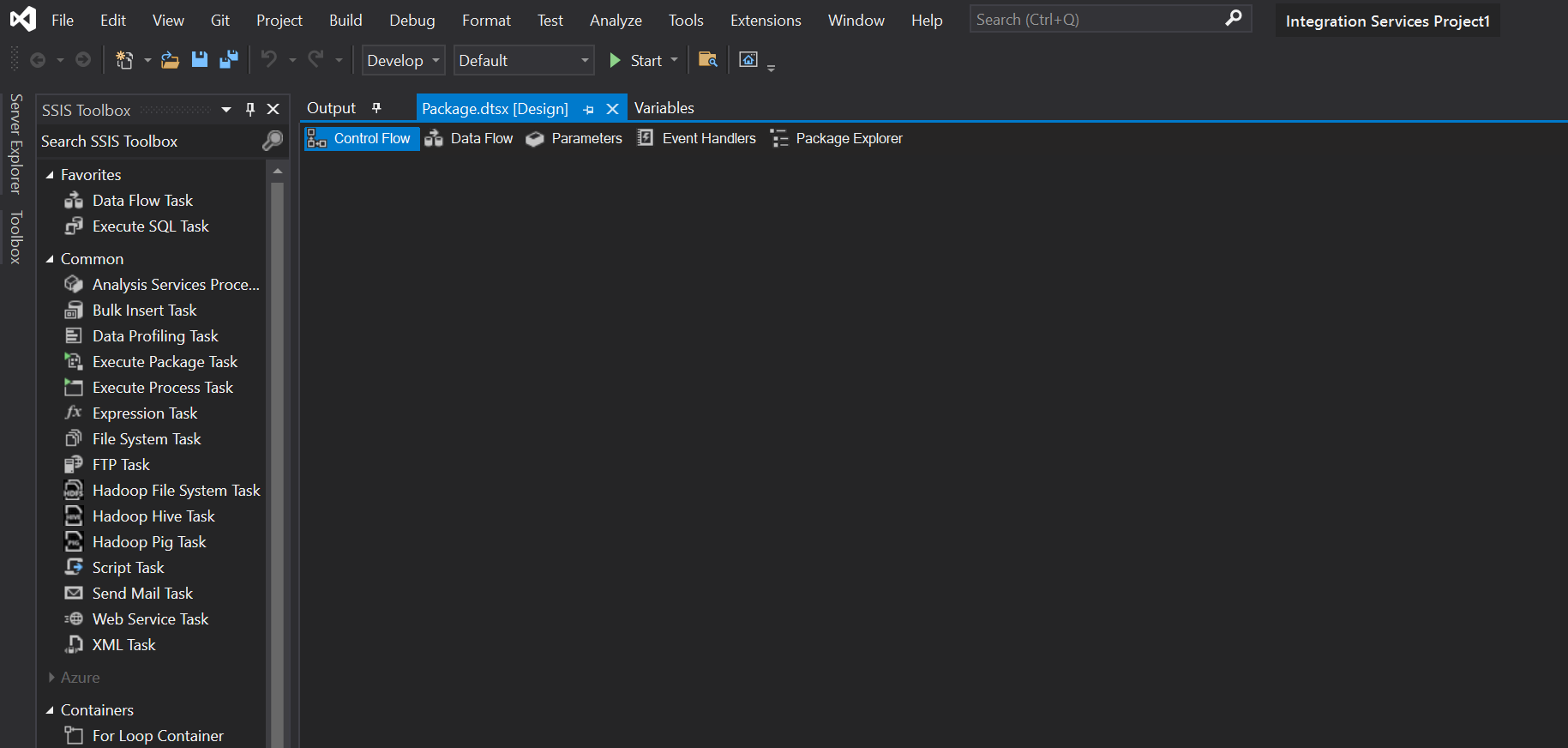Click the Undo arrow icon
Viewport: 1568px width, 748px height.
pos(269,59)
